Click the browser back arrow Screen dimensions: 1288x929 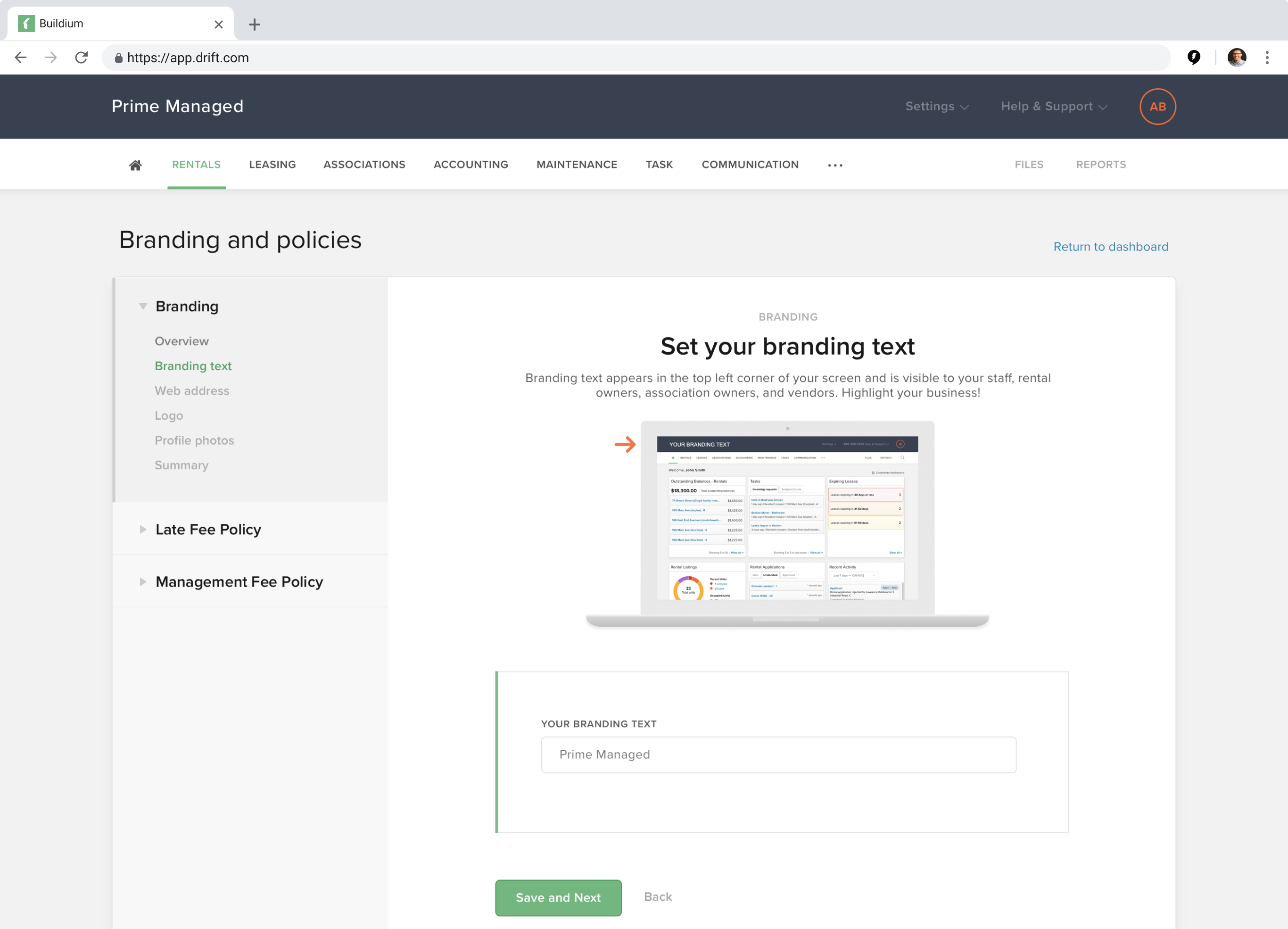click(x=21, y=58)
